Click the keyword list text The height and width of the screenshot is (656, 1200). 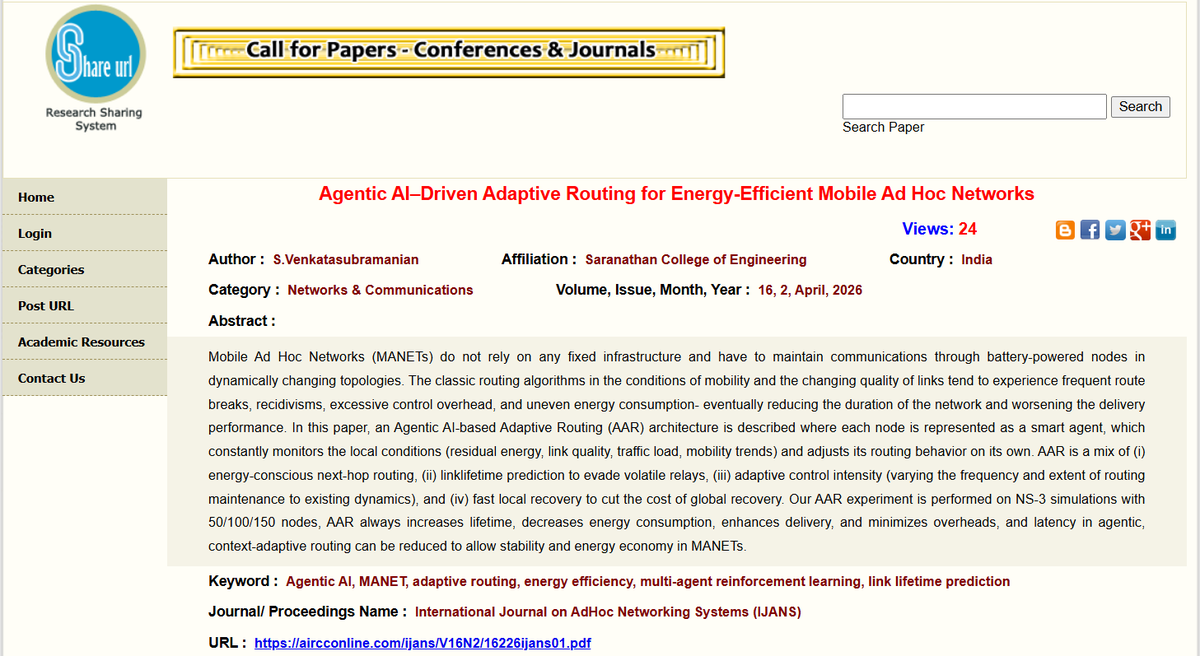pyautogui.click(x=648, y=581)
